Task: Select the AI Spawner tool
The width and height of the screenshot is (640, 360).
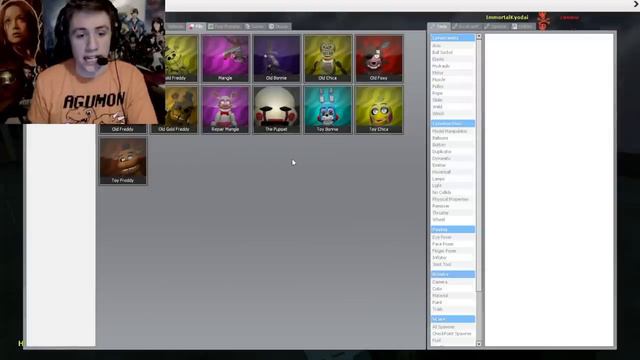Action: coord(453,327)
